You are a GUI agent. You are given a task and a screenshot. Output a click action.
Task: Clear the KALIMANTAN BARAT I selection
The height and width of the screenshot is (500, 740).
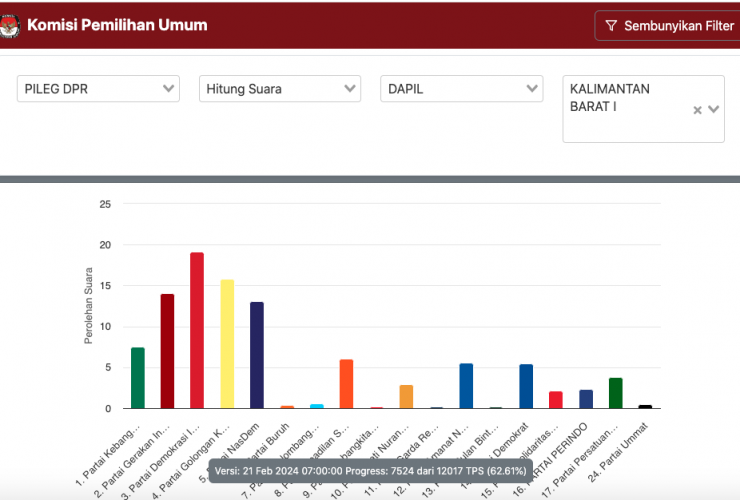pyautogui.click(x=697, y=111)
